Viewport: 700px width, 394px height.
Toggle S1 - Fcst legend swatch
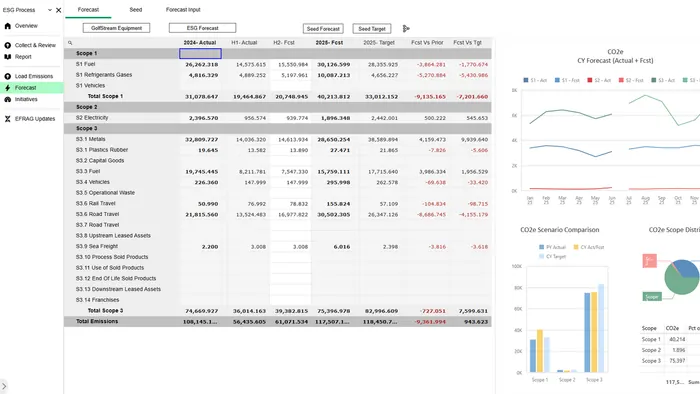[x=557, y=80]
